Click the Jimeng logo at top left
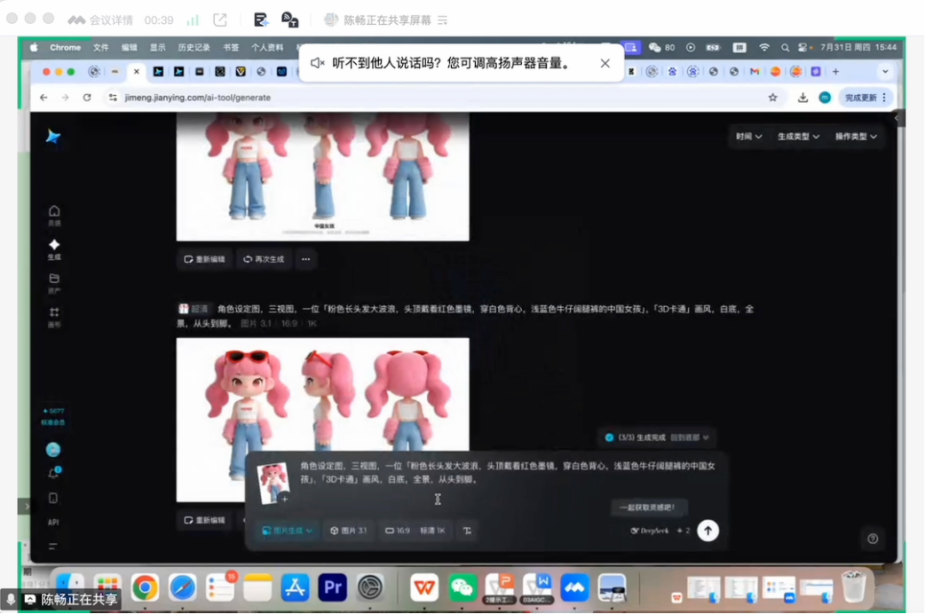The height and width of the screenshot is (614, 925). tap(54, 137)
